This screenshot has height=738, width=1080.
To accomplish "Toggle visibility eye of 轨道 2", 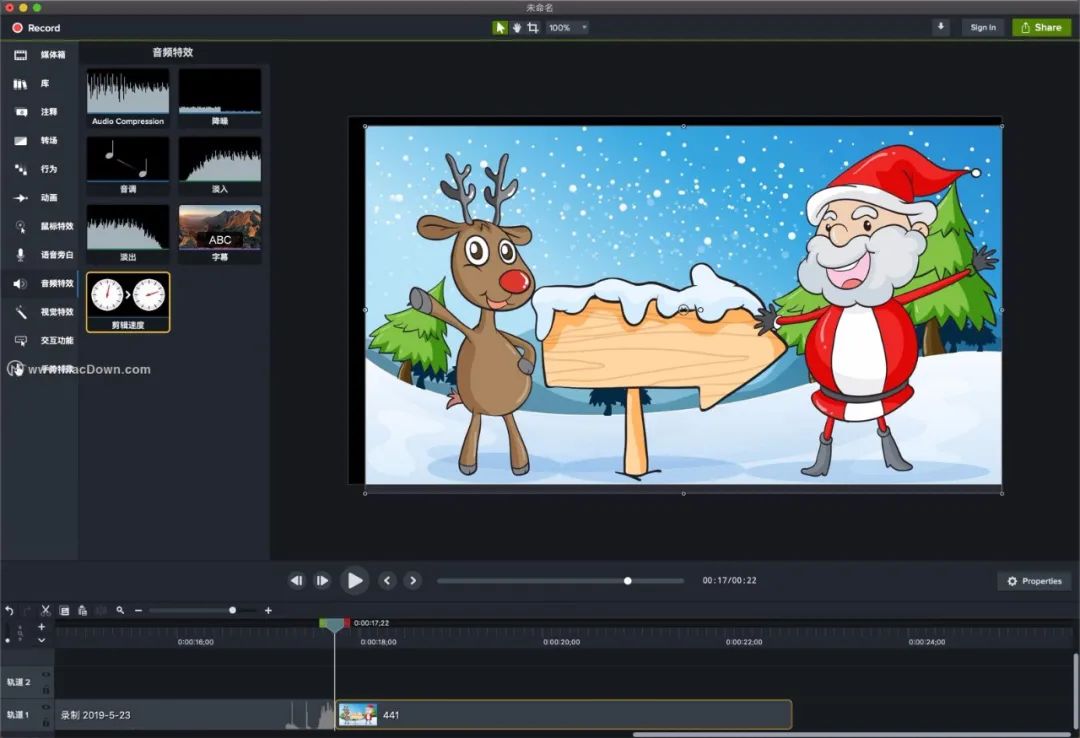I will point(46,675).
